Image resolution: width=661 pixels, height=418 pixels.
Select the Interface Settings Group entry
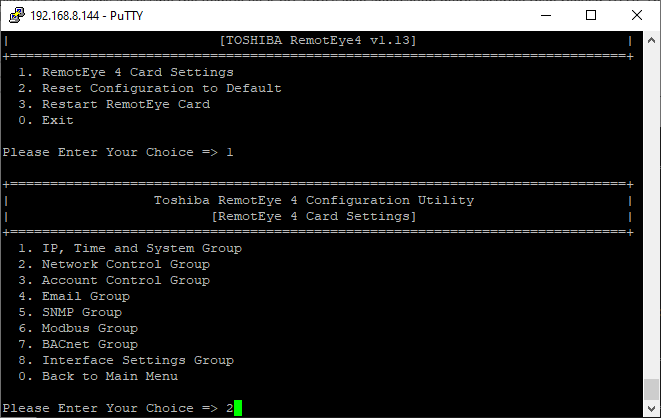click(x=136, y=360)
